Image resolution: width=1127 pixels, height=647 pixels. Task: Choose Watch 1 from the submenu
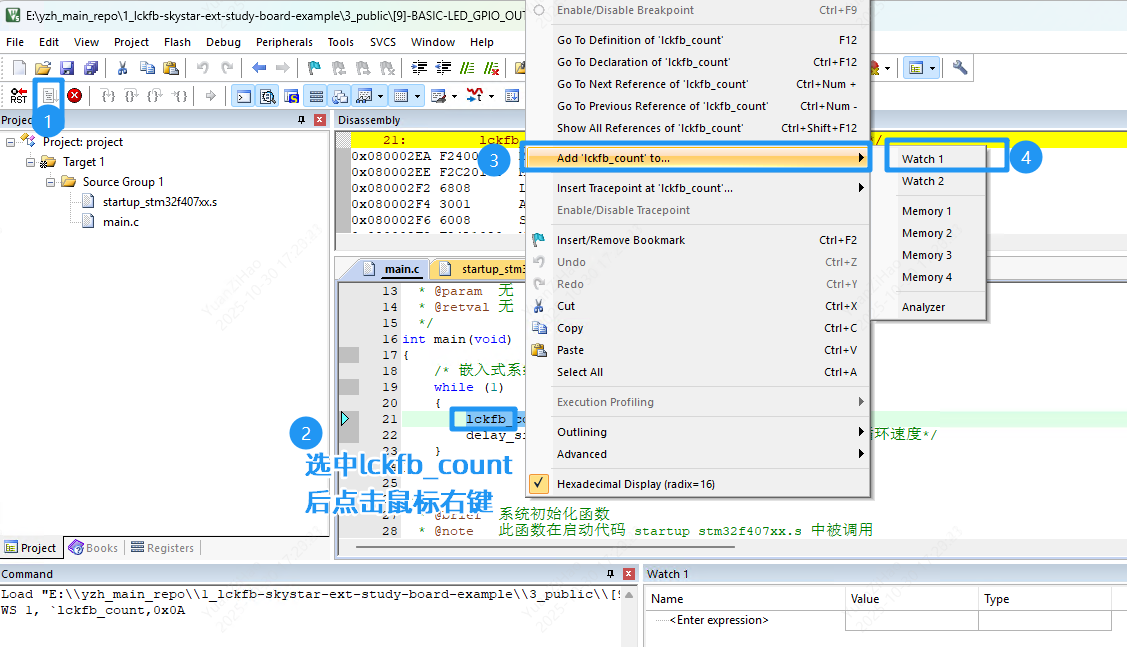pos(922,159)
